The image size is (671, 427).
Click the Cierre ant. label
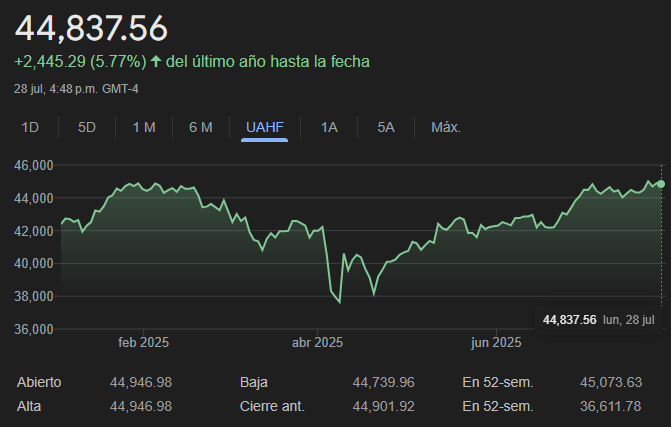click(272, 406)
